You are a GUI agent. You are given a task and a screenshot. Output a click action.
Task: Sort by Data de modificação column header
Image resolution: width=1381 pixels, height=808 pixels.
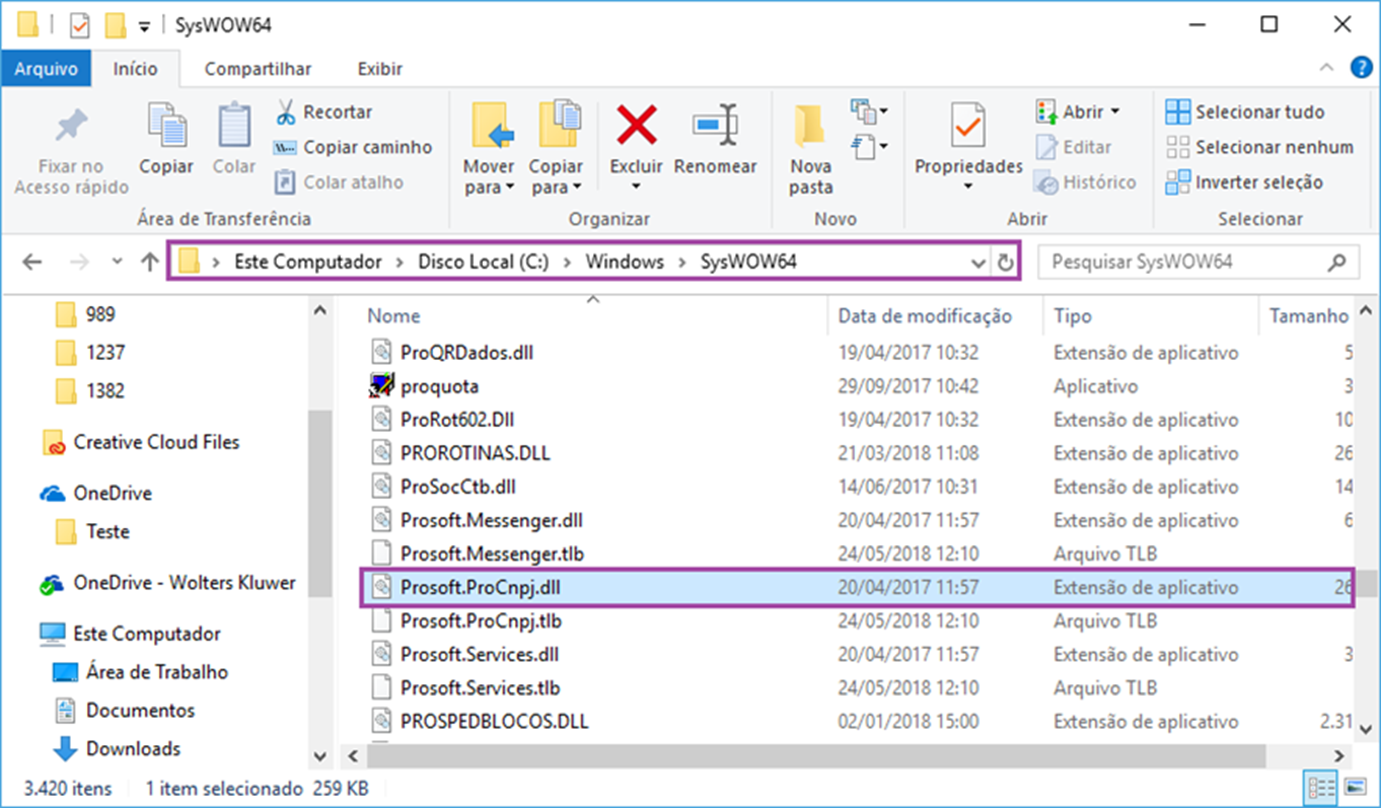[x=925, y=316]
